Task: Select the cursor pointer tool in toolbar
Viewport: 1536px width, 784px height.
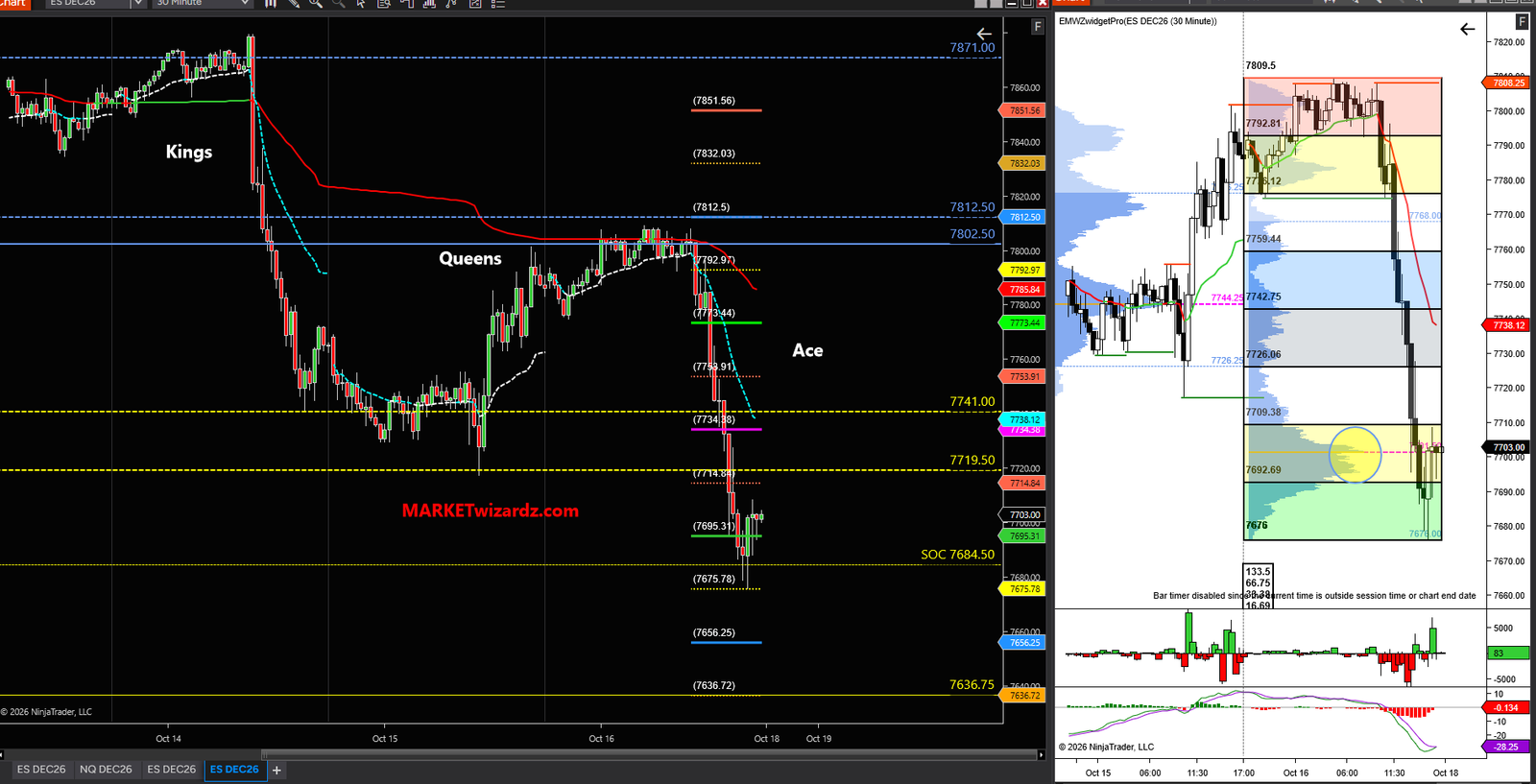Action: (x=361, y=4)
